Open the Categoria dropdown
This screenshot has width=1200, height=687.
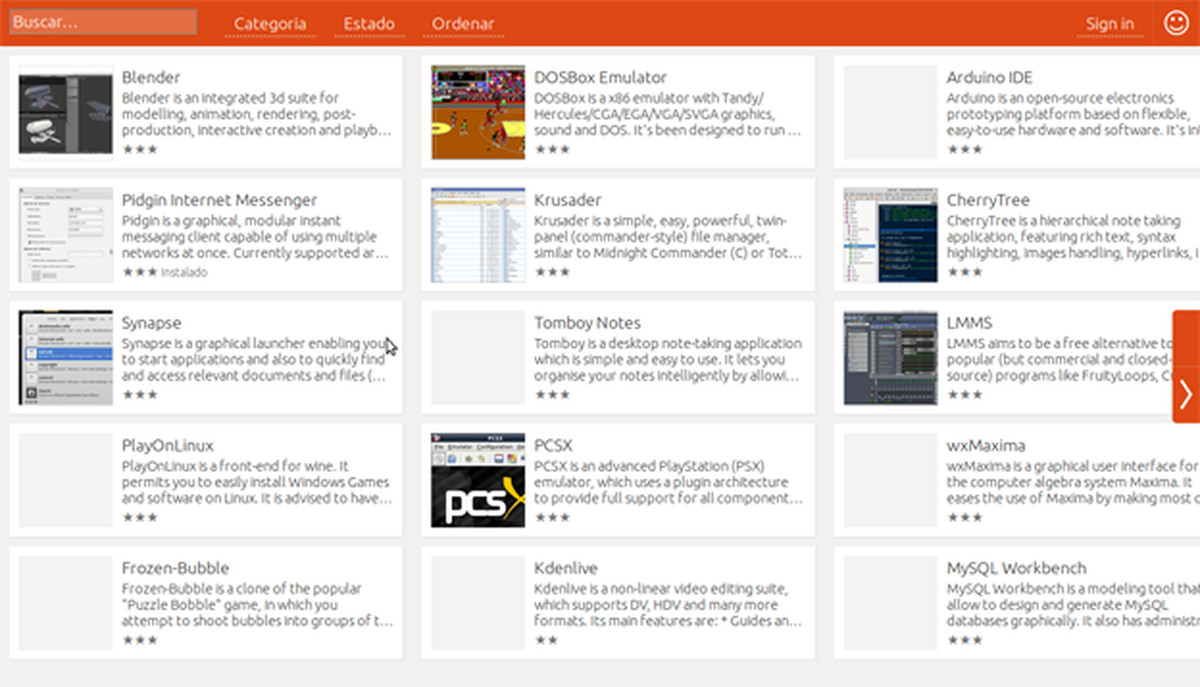[270, 22]
